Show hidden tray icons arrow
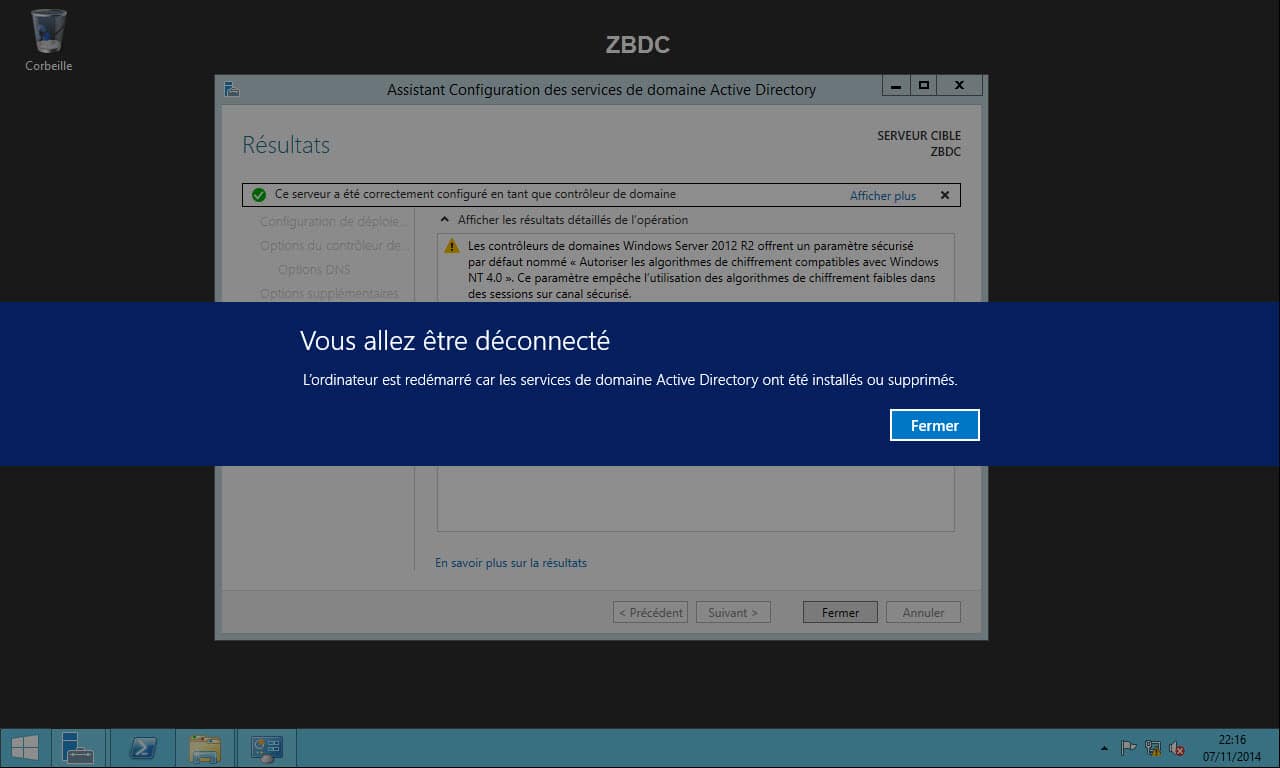The image size is (1280, 768). [x=1104, y=748]
